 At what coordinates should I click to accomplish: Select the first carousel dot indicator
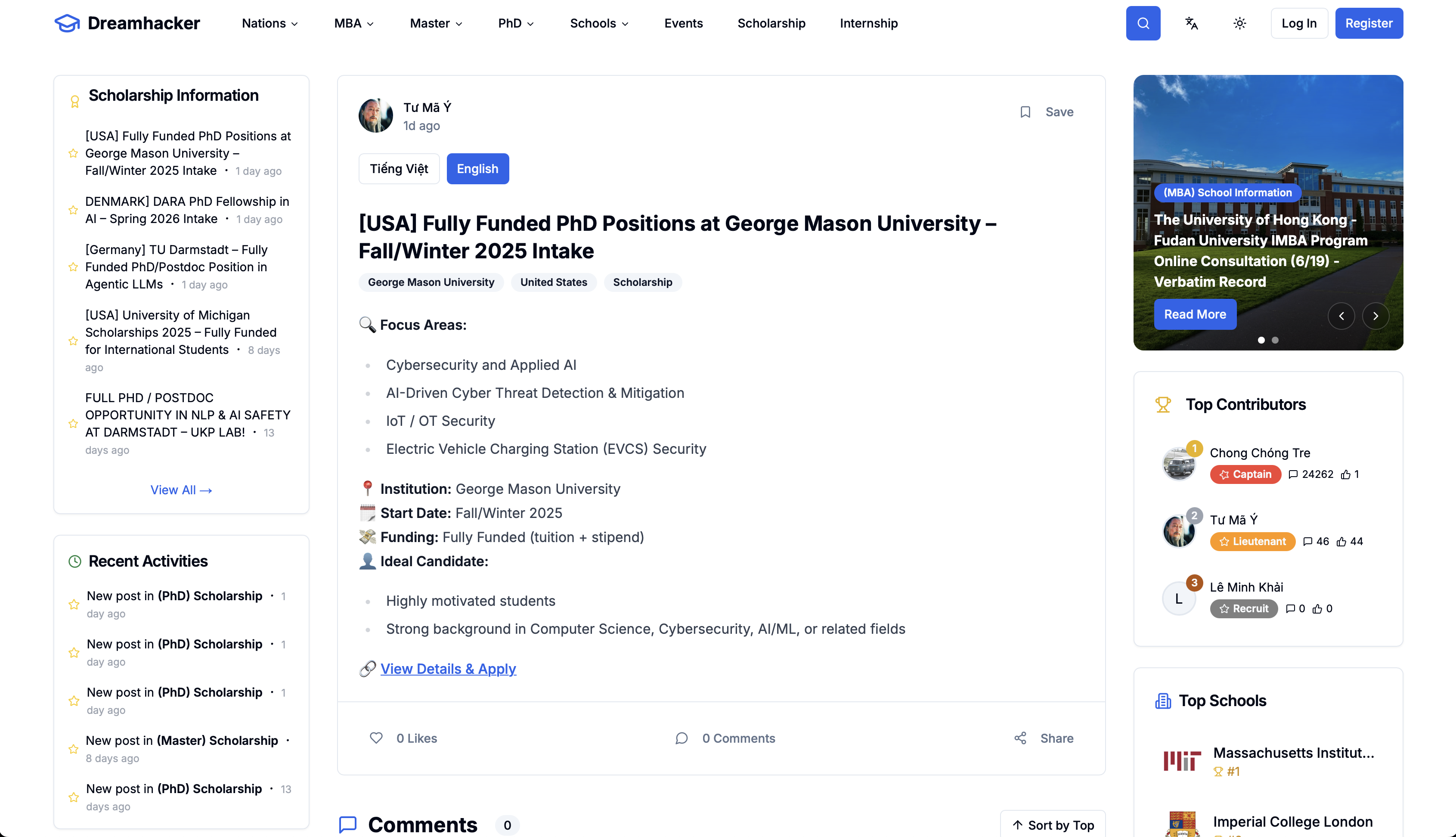(x=1261, y=340)
